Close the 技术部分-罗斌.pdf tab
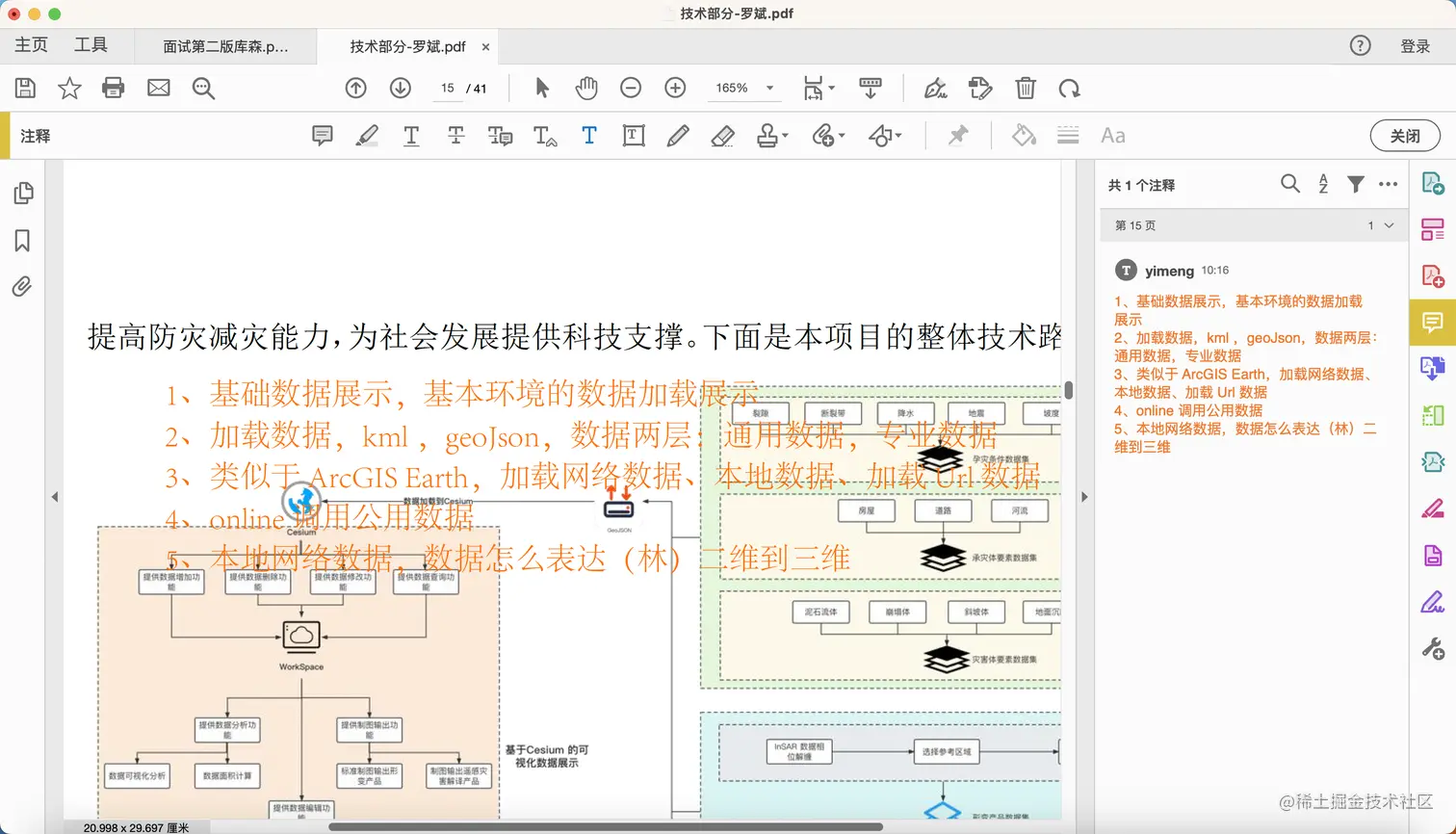Image resolution: width=1456 pixels, height=834 pixels. pyautogui.click(x=485, y=47)
